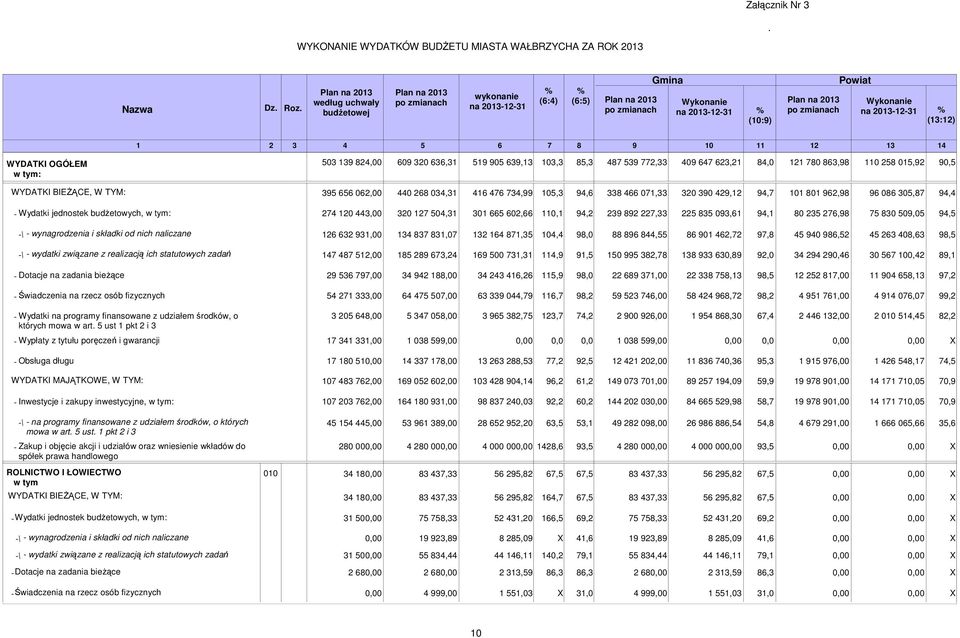Click the 'ROLNICTWO I ŁOWIECTWO' section header
The height and width of the screenshot is (638, 960).
(x=64, y=473)
